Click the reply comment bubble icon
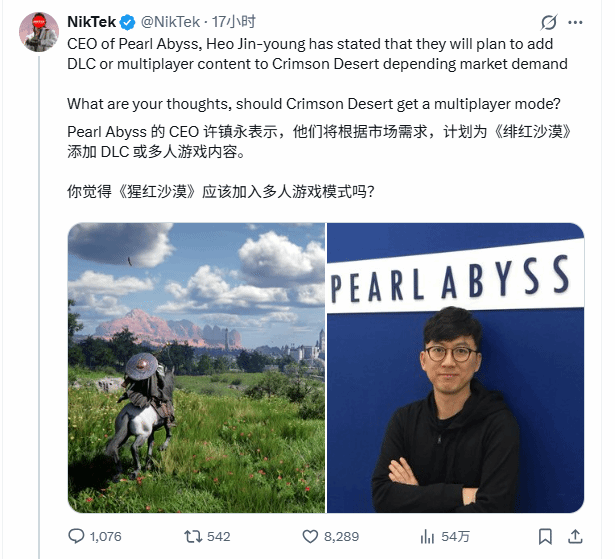This screenshot has height=559, width=615. pos(76,536)
